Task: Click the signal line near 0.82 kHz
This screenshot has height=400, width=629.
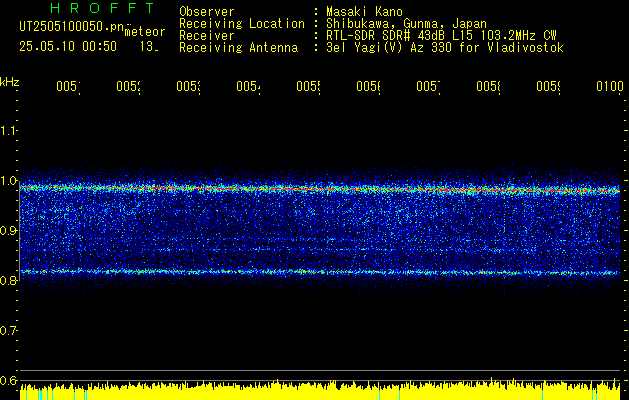Action: [x=320, y=272]
